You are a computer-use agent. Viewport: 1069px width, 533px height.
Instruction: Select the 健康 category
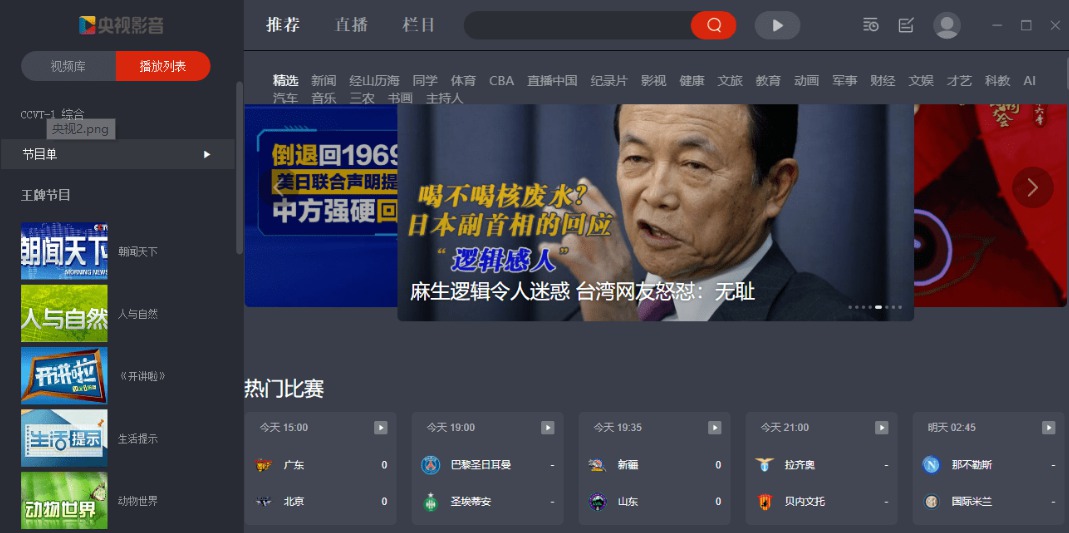point(691,80)
